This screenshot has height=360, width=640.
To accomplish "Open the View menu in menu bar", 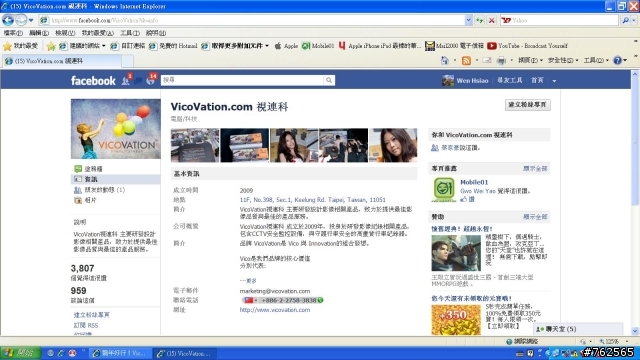I will click(65, 33).
